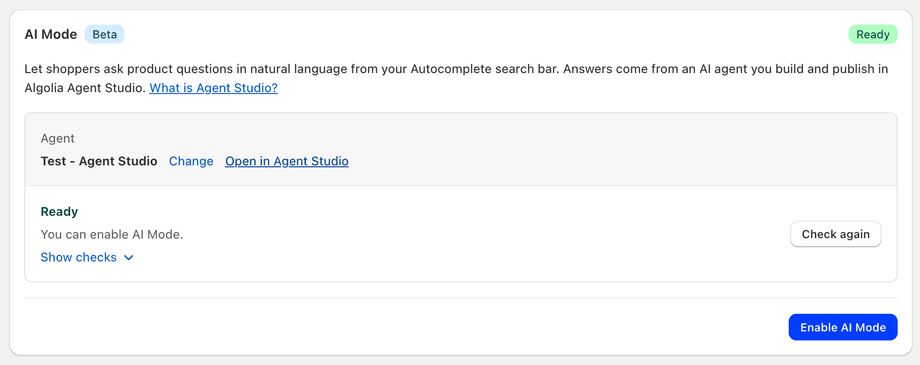This screenshot has height=365, width=920.
Task: Expand the Show checks section
Action: [87, 257]
